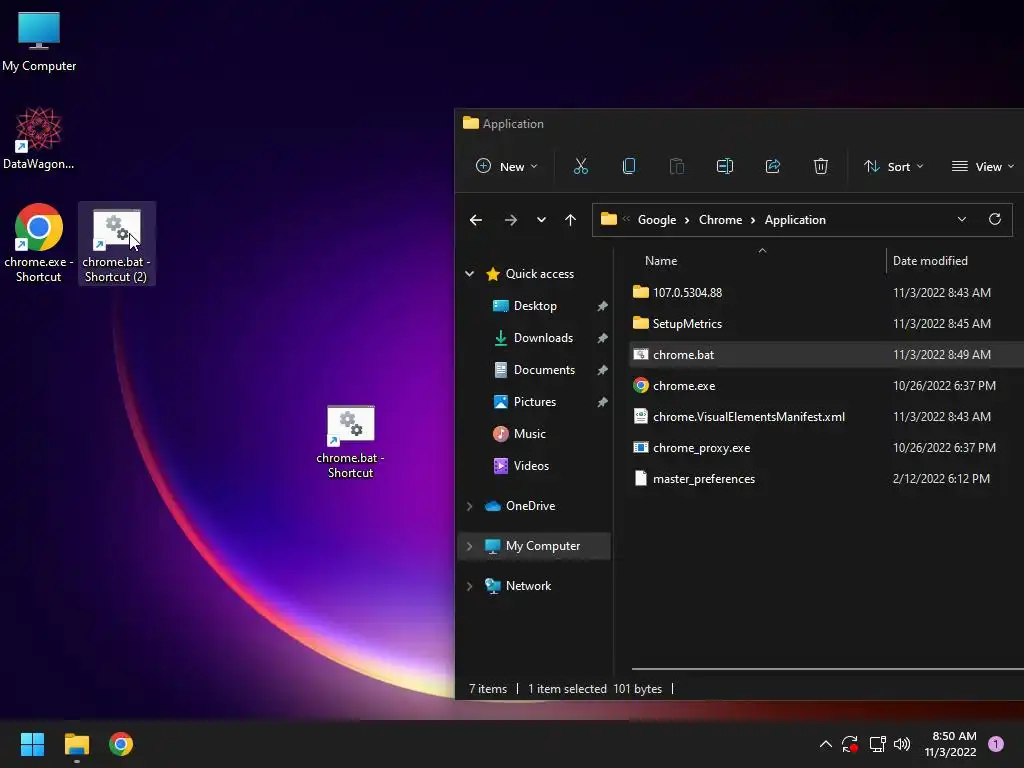Open the notification badge in the tray
This screenshot has width=1024, height=768.
[996, 744]
